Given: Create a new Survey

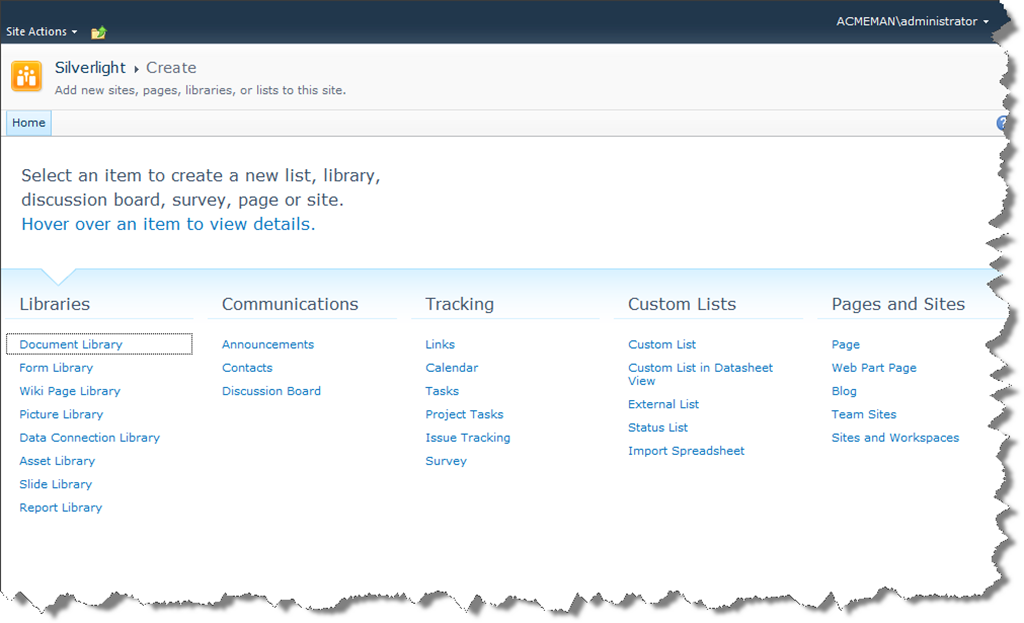Looking at the screenshot, I should coord(446,461).
